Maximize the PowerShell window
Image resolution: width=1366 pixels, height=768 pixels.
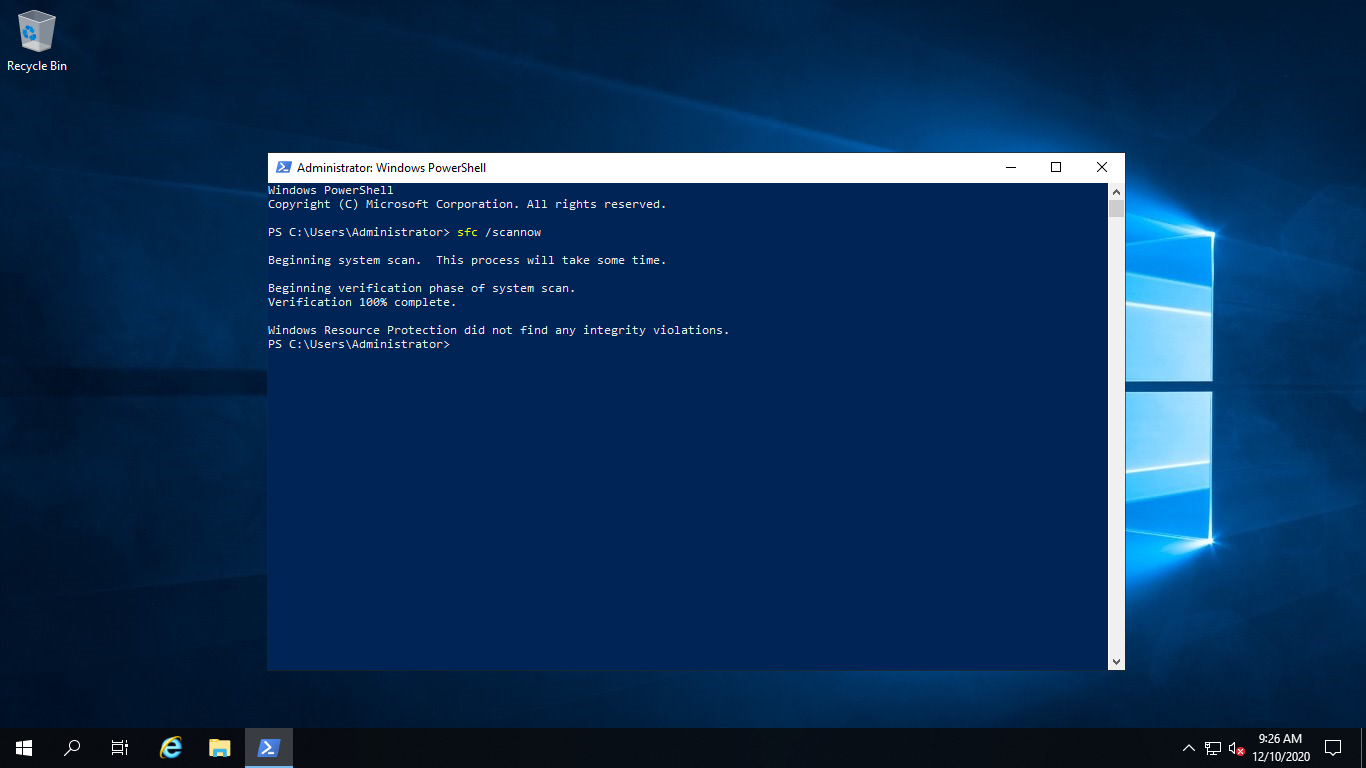1056,168
